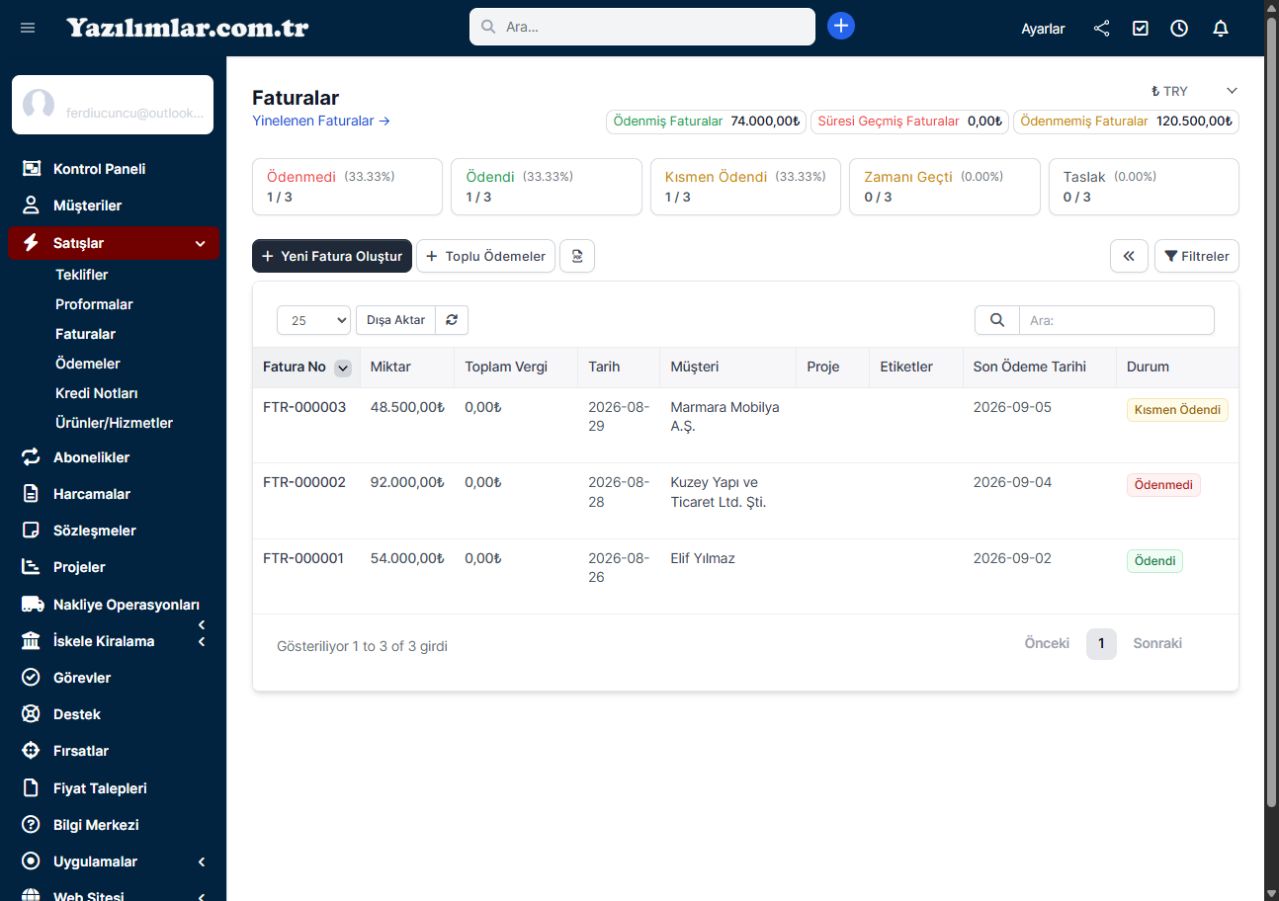The height and width of the screenshot is (901, 1279).
Task: Open the notifications bell icon
Action: coord(1220,28)
